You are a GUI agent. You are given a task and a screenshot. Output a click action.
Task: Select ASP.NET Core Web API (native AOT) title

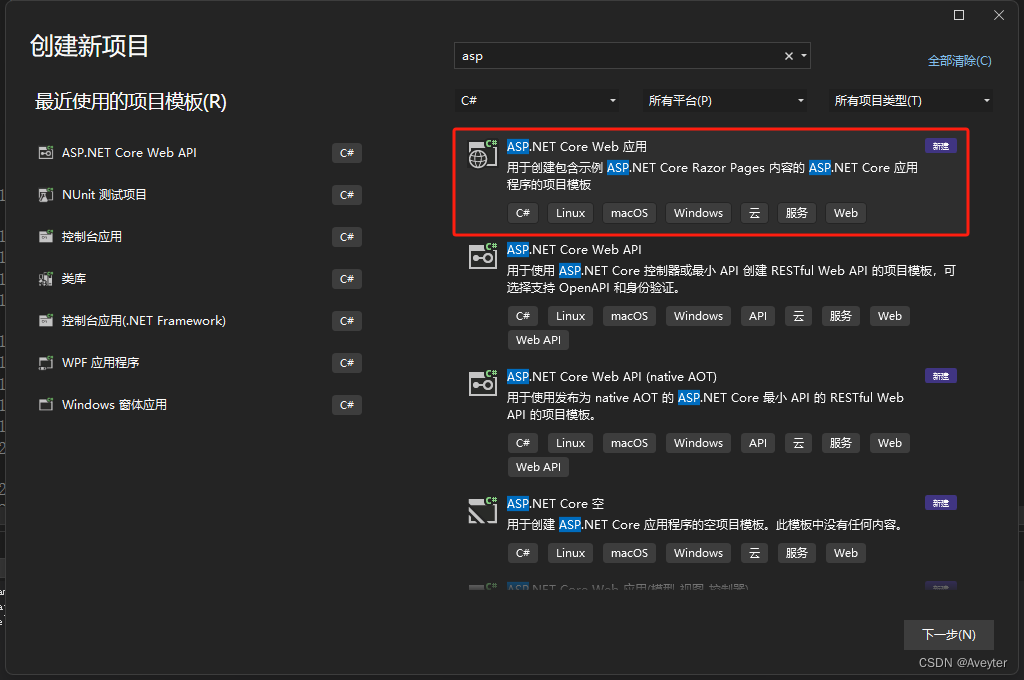(x=612, y=377)
